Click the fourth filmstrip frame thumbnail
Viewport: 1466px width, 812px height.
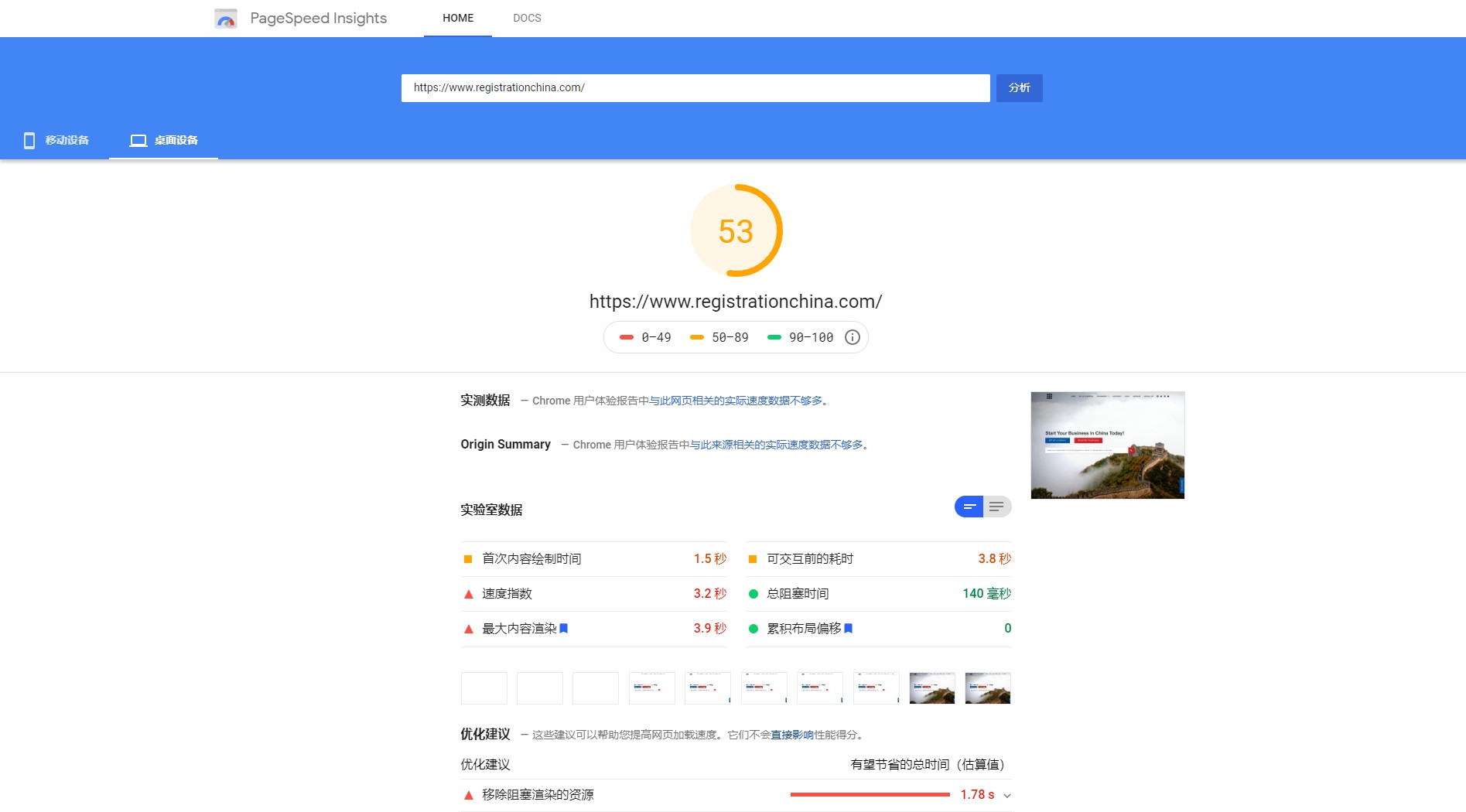click(x=652, y=688)
